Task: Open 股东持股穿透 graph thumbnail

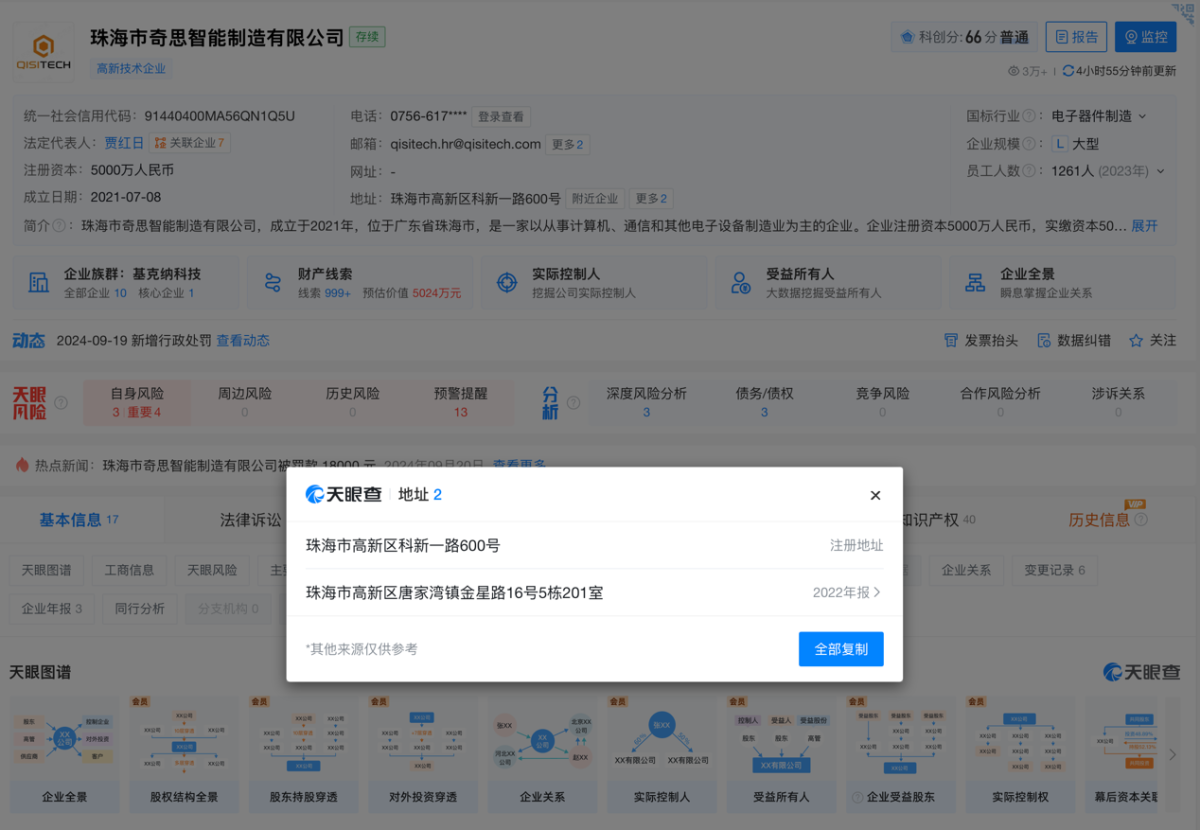Action: (303, 753)
